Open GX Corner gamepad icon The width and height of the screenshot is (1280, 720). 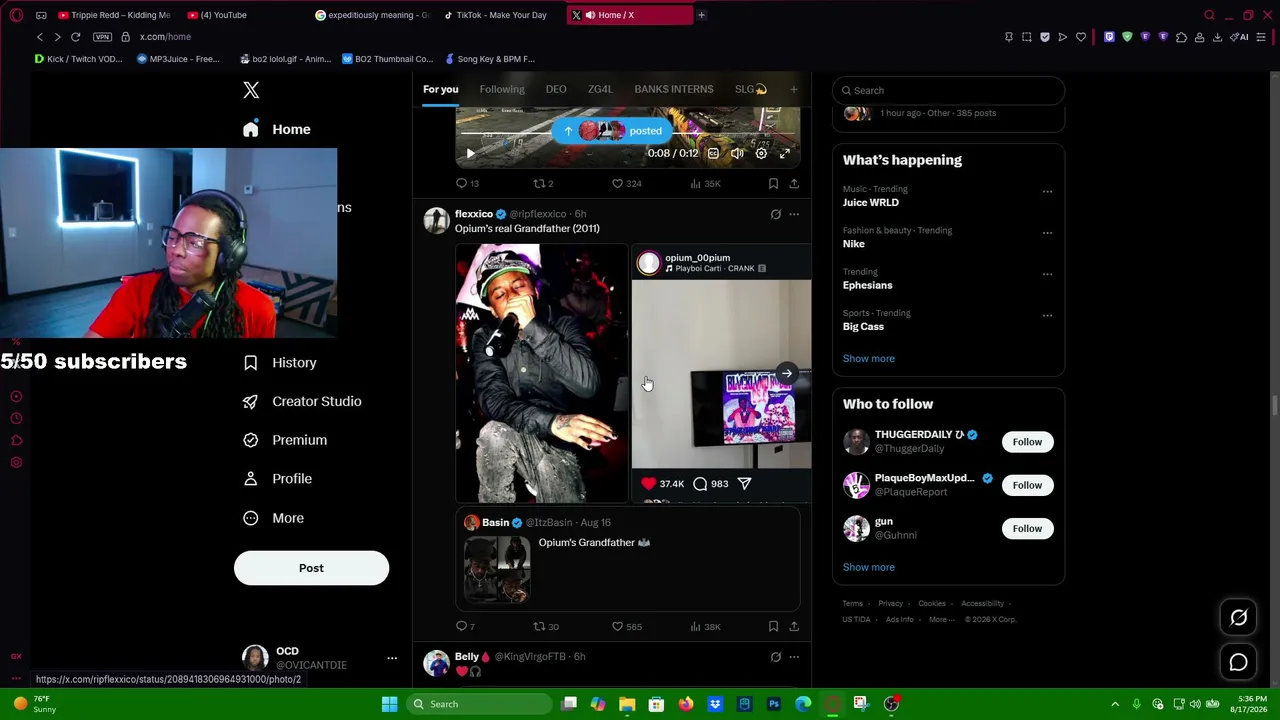[x=41, y=15]
